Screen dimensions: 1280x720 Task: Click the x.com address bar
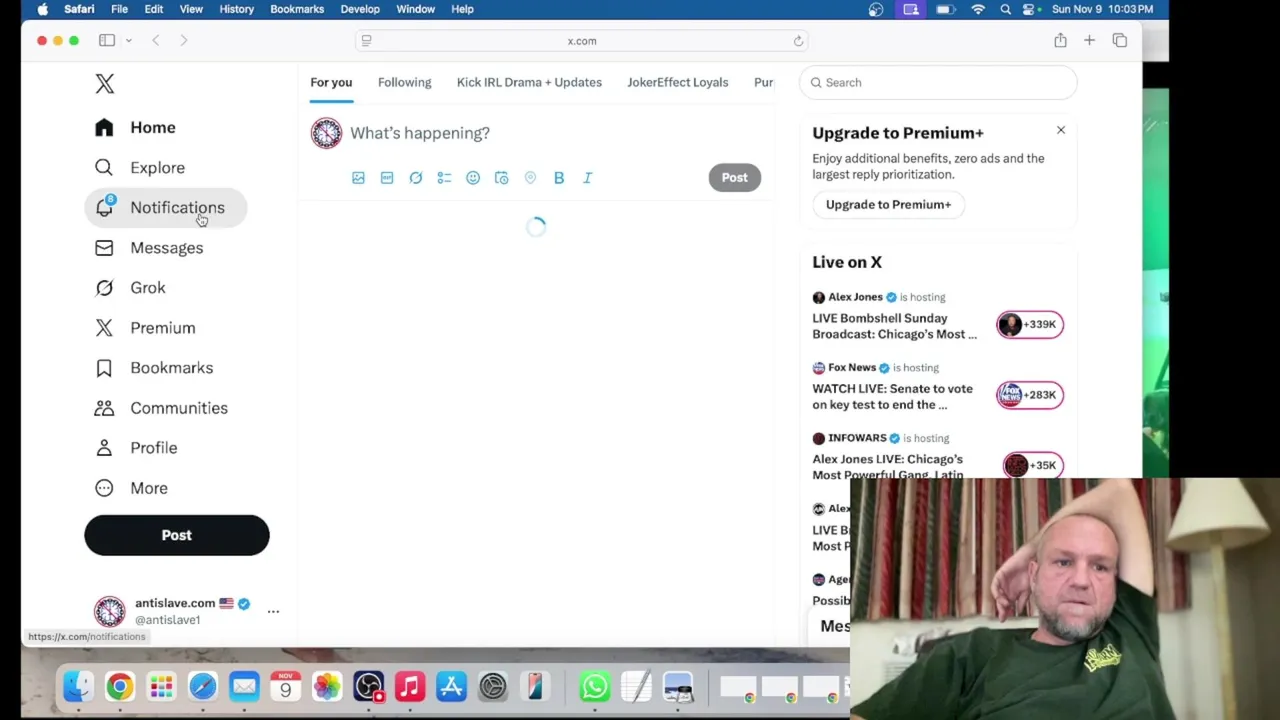click(x=582, y=41)
